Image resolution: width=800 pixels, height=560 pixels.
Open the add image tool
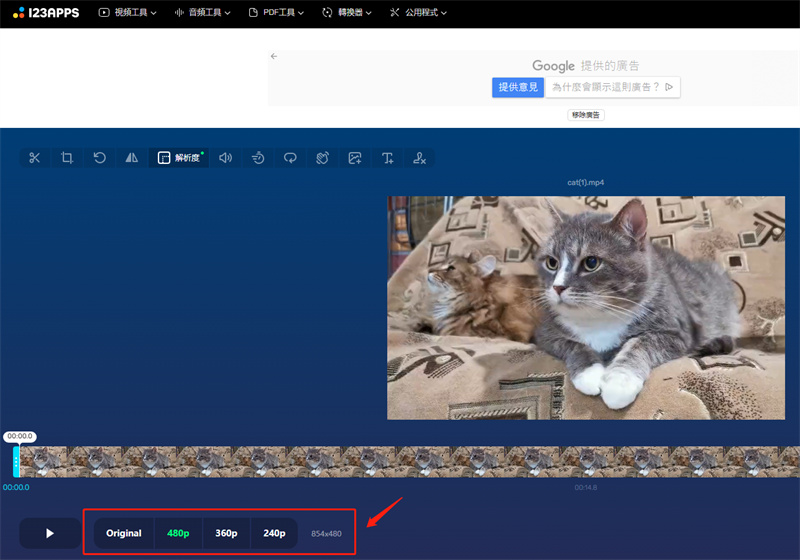pos(355,158)
